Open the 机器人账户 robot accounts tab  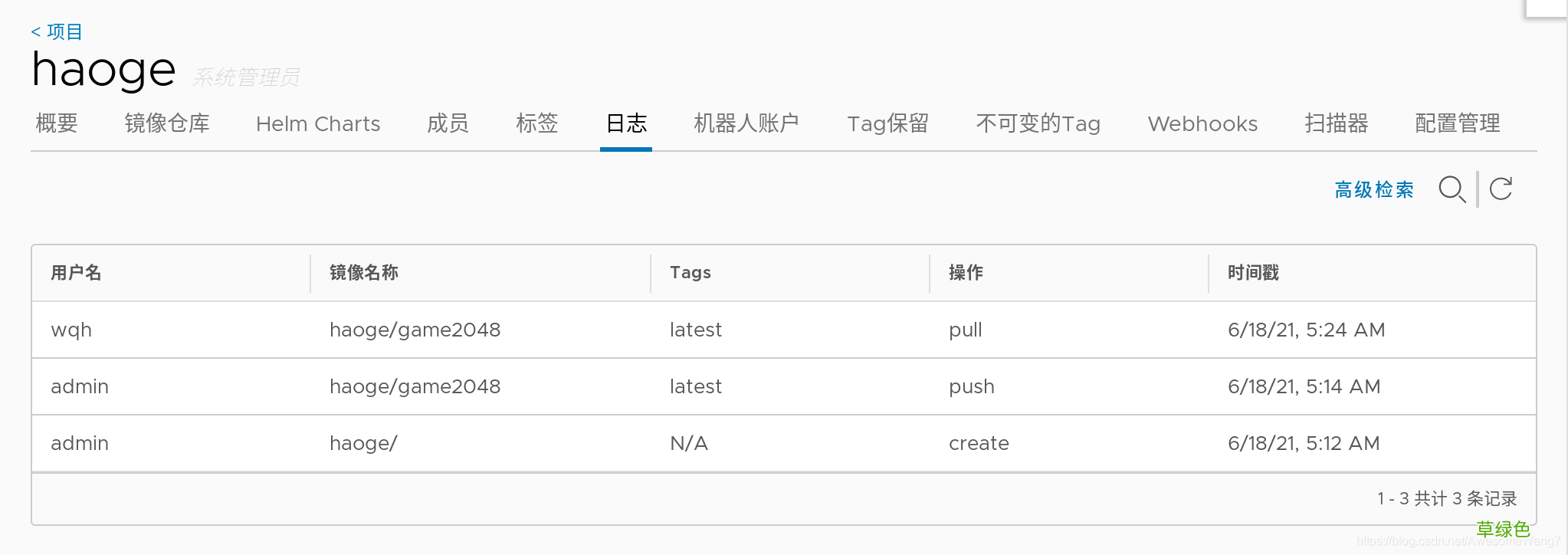click(x=745, y=123)
